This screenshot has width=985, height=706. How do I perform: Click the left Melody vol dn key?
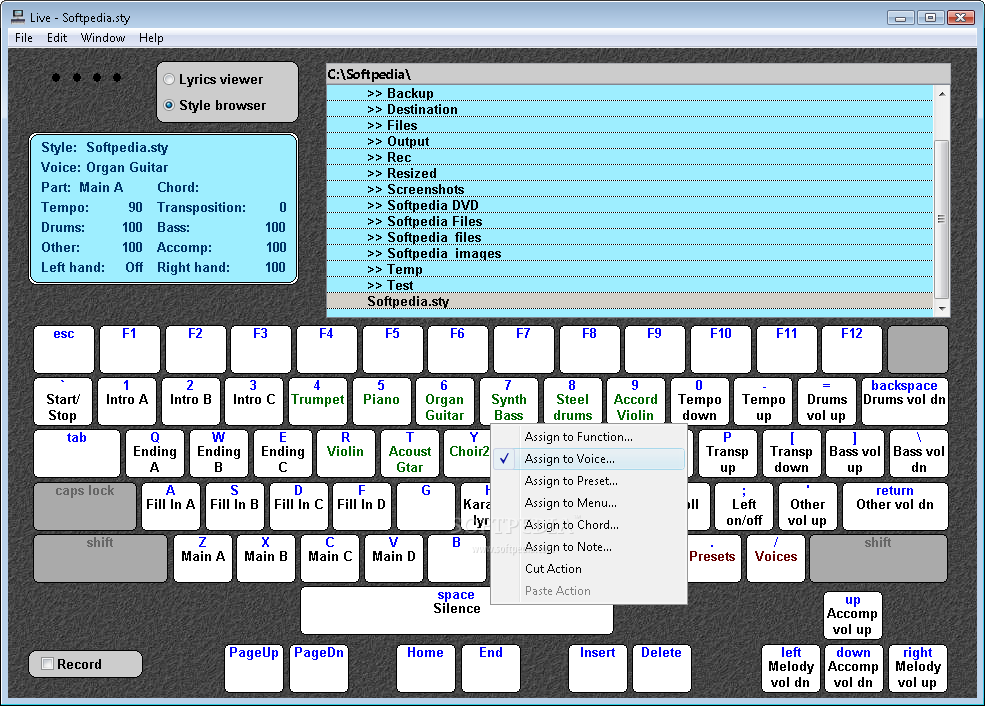(791, 668)
